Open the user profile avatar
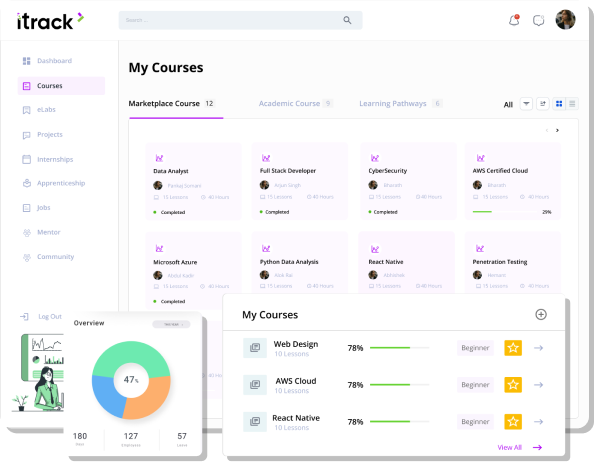 click(565, 19)
